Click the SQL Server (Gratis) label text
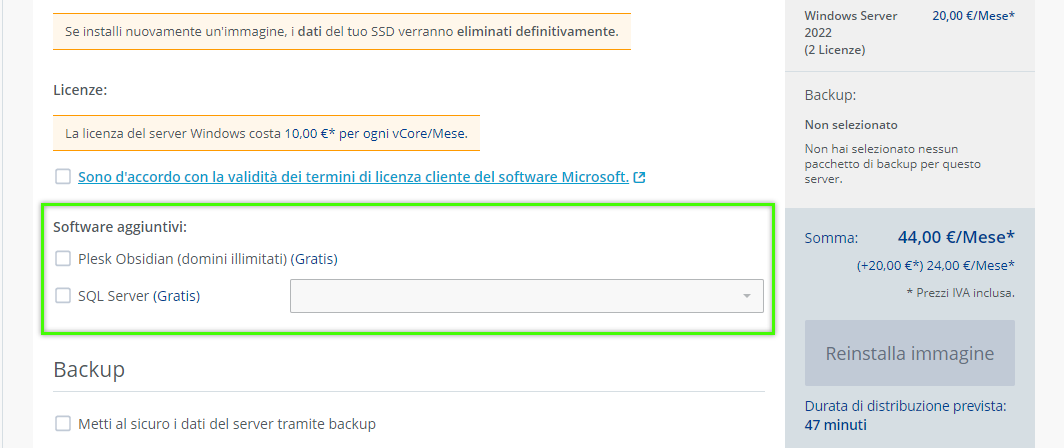This screenshot has height=448, width=1064. 139,296
